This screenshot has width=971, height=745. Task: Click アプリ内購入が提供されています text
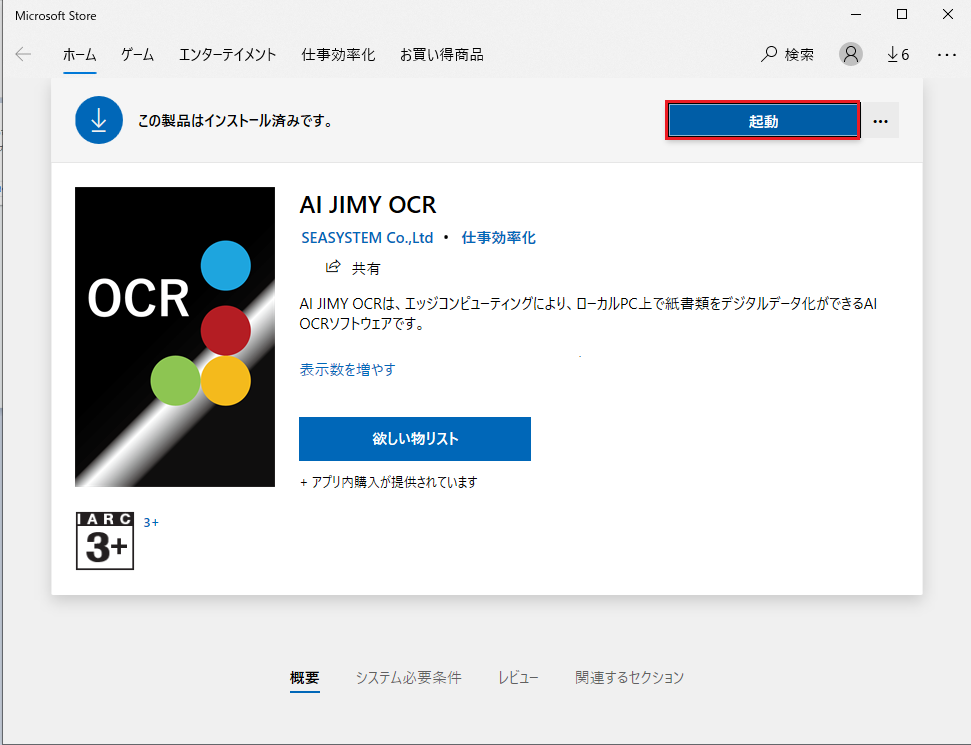[x=389, y=482]
